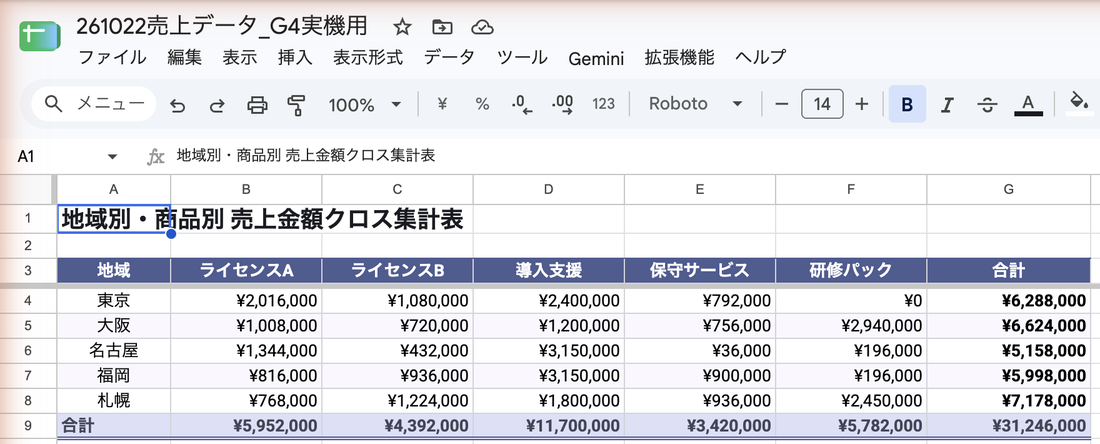Viewport: 1100px width, 444px height.
Task: Check the cloud save status icon
Action: 482,27
